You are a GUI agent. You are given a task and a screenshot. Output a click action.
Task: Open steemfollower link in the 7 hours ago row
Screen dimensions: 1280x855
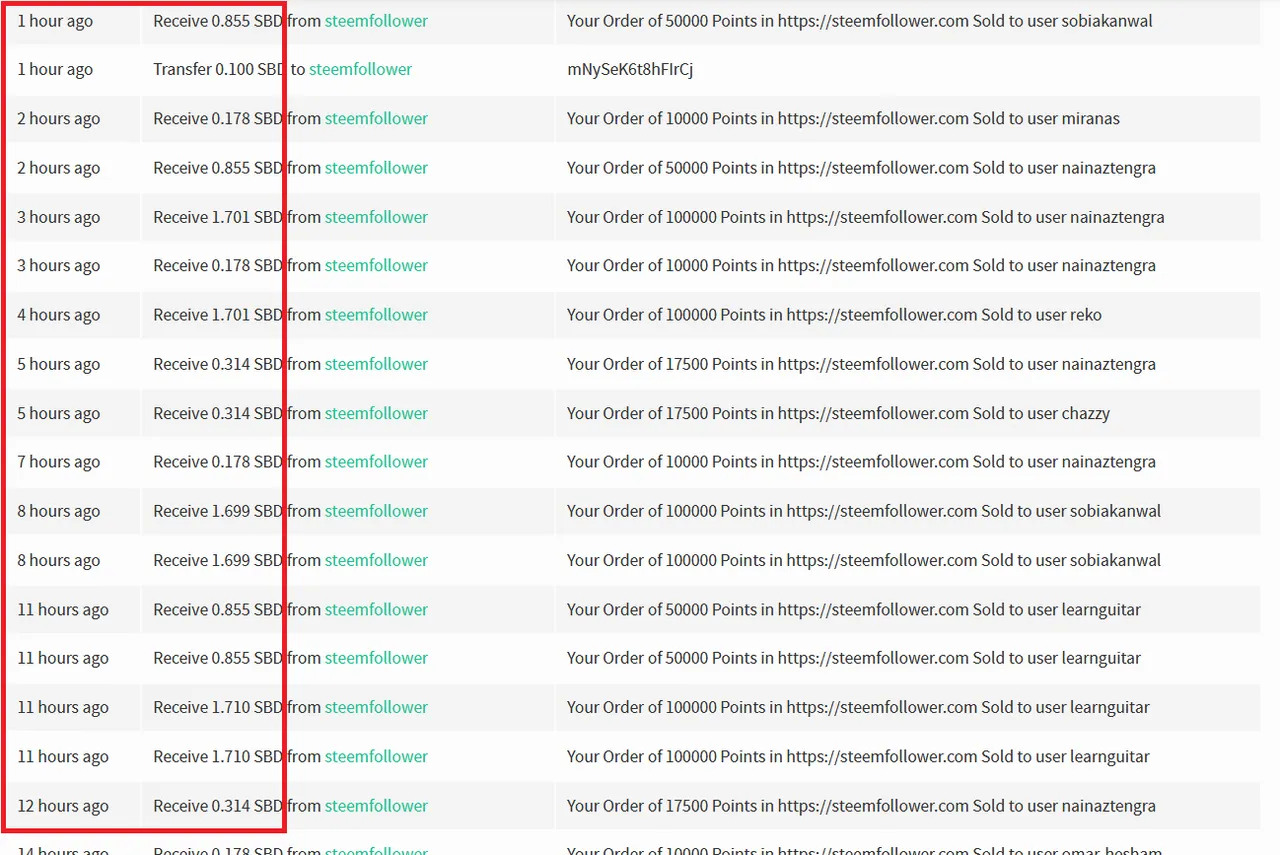376,461
